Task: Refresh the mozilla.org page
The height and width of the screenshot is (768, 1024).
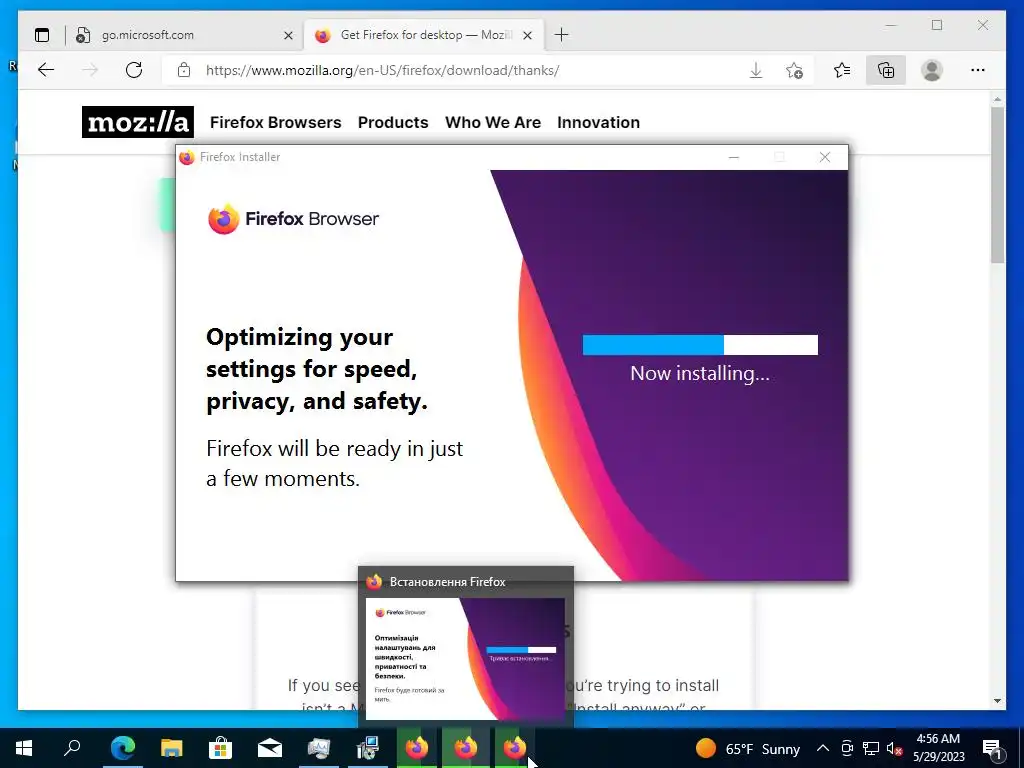Action: (134, 70)
